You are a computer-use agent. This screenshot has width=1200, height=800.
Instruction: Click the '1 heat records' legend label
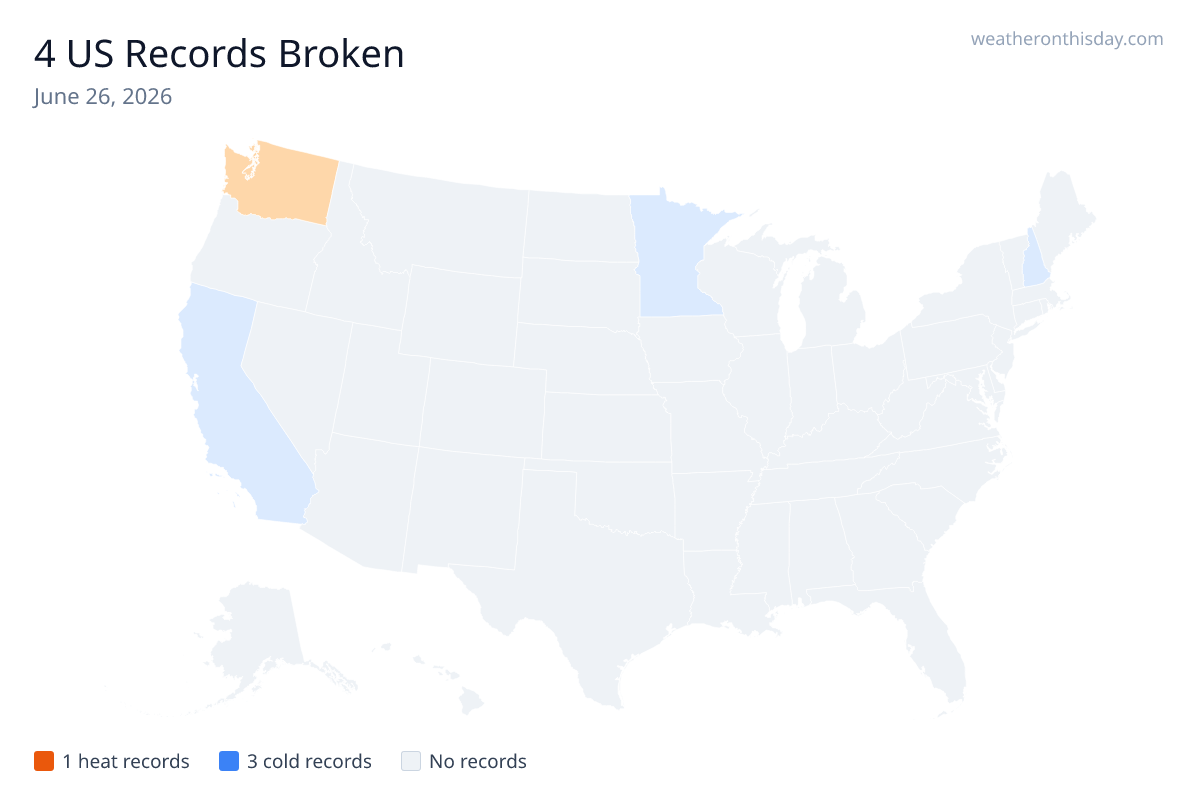[126, 761]
